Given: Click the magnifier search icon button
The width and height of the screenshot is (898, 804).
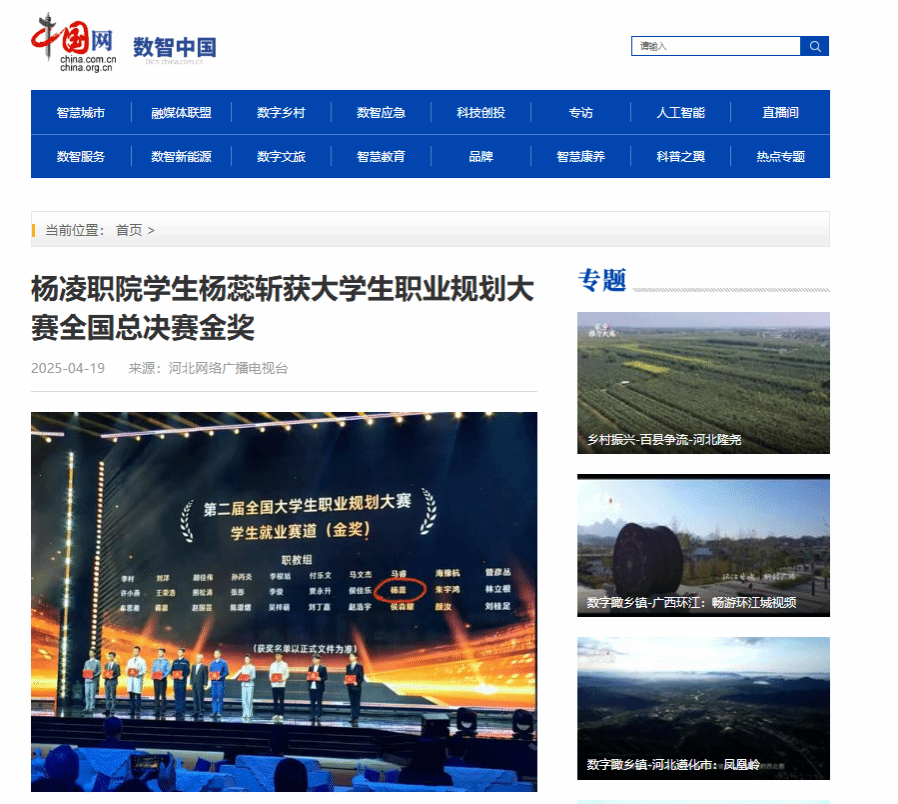Looking at the screenshot, I should [815, 46].
